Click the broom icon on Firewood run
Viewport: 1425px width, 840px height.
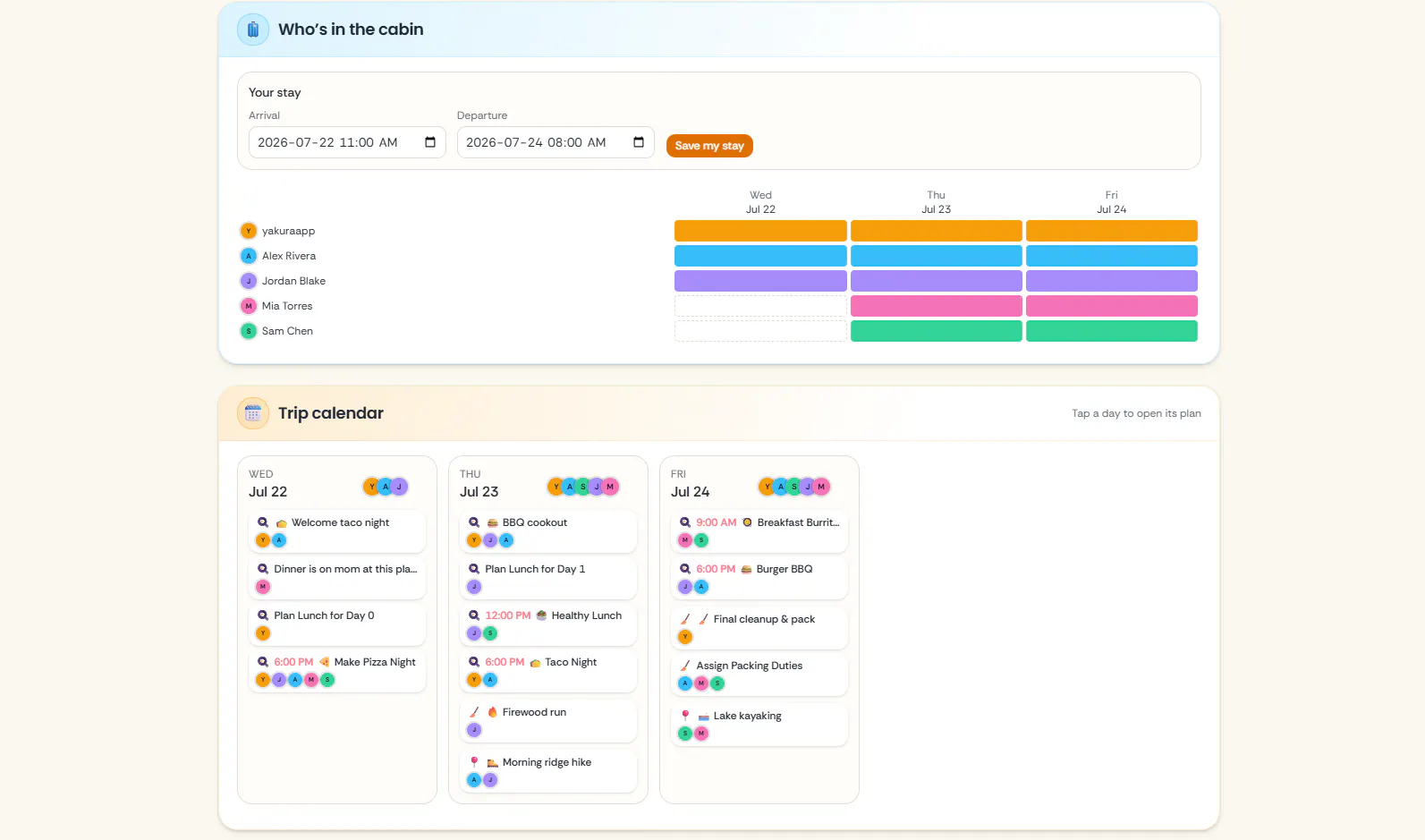(474, 712)
